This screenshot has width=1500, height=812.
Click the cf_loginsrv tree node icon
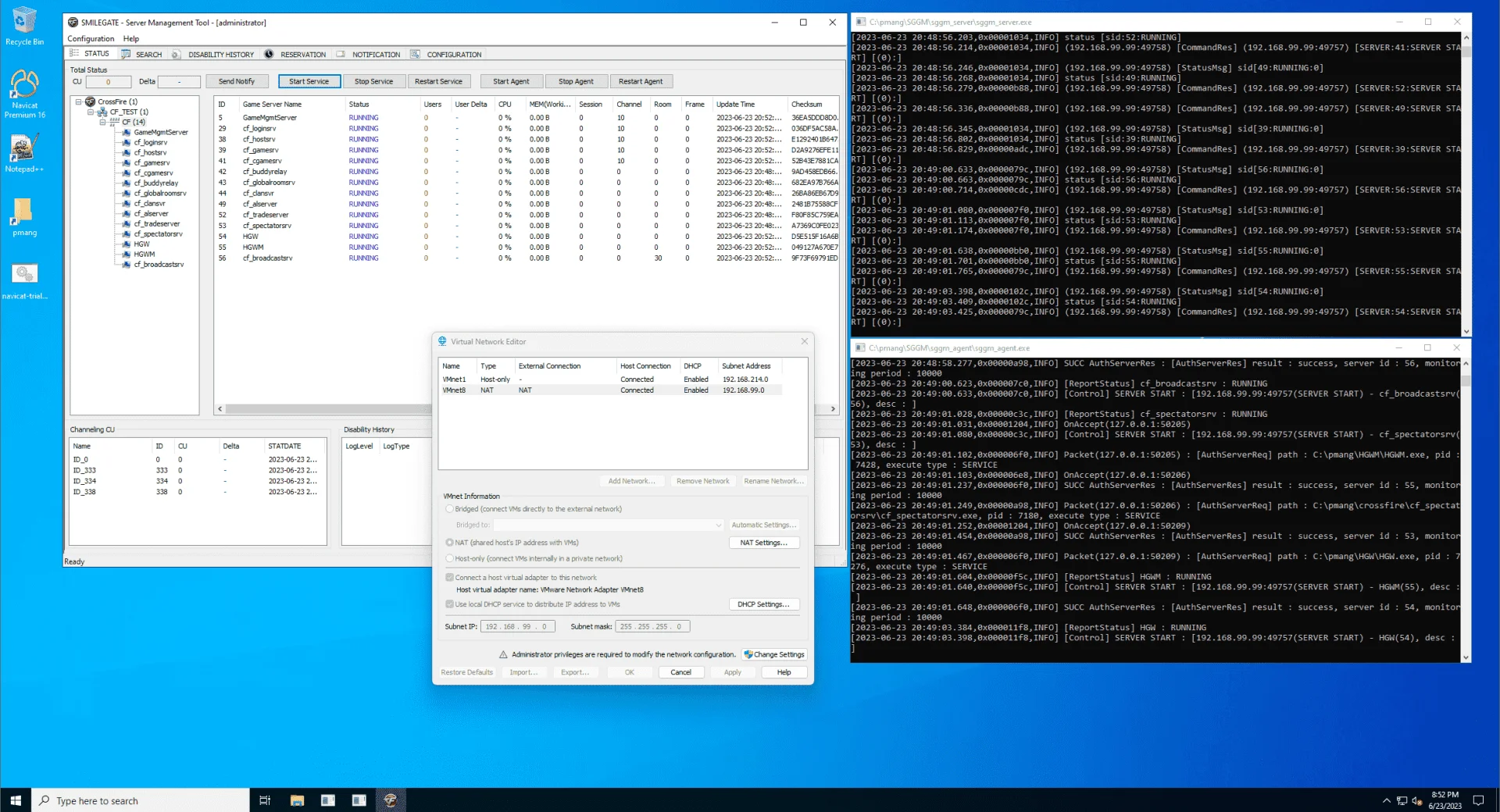coord(127,142)
